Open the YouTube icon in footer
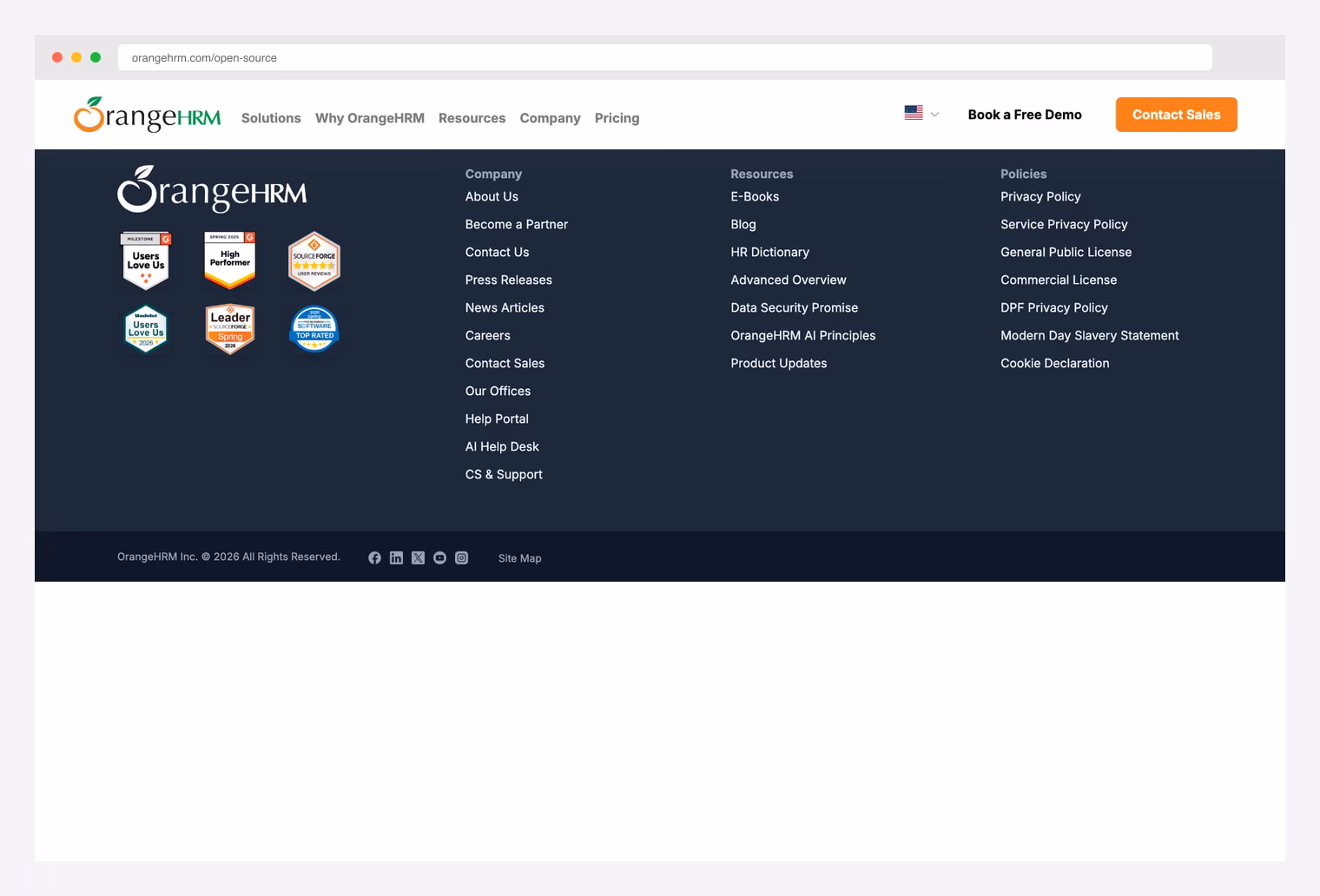This screenshot has height=896, width=1320. [440, 557]
